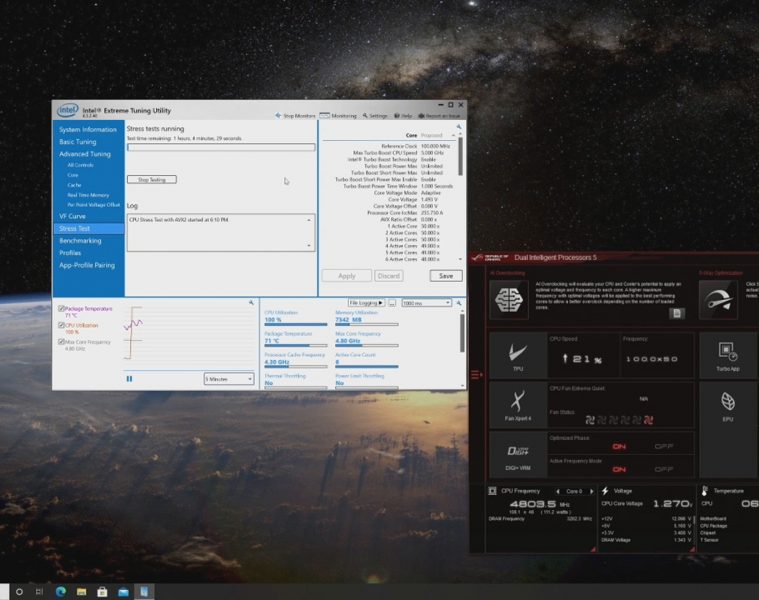This screenshot has height=600, width=759.
Task: Click the Apply button
Action: click(347, 276)
